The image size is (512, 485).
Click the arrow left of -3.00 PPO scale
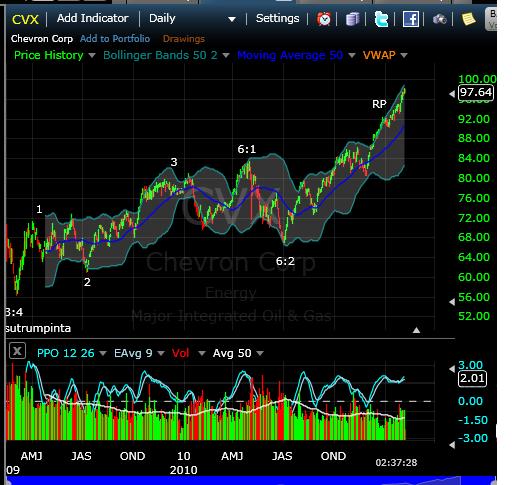(x=452, y=445)
